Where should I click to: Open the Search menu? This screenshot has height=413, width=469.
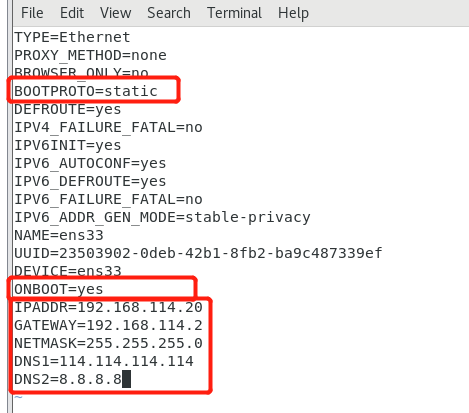pos(169,13)
